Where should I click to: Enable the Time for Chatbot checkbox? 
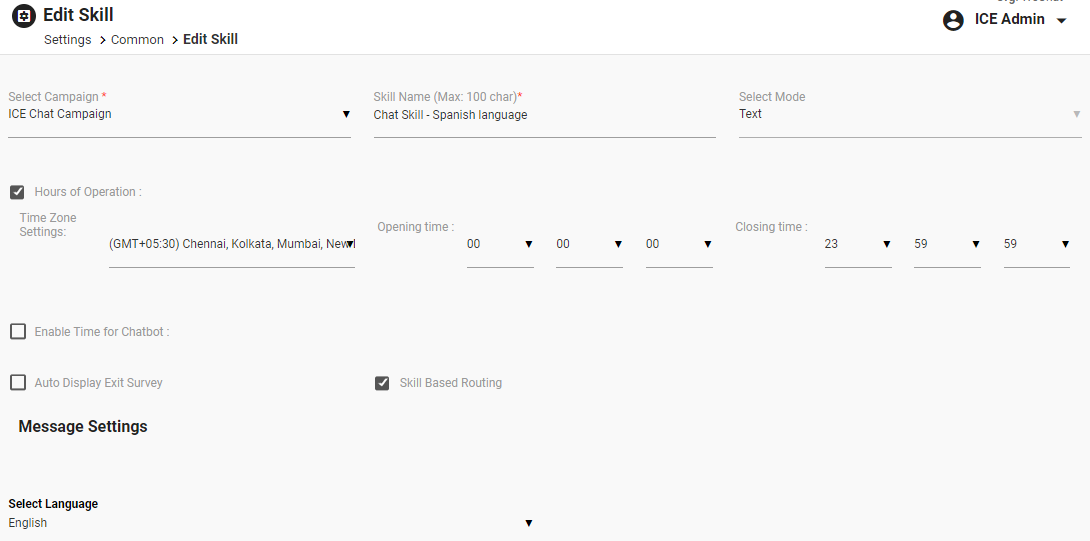coord(17,332)
